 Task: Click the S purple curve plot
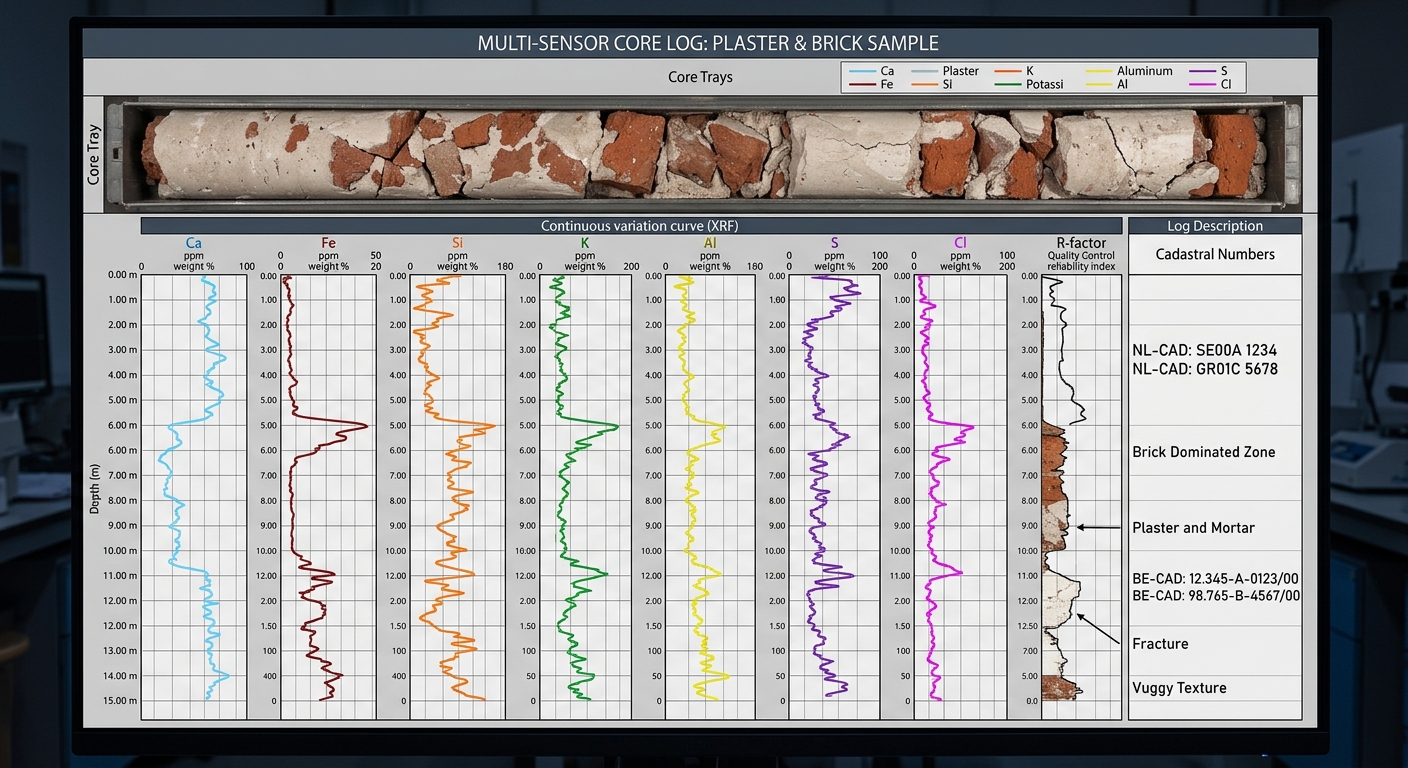pos(833,496)
